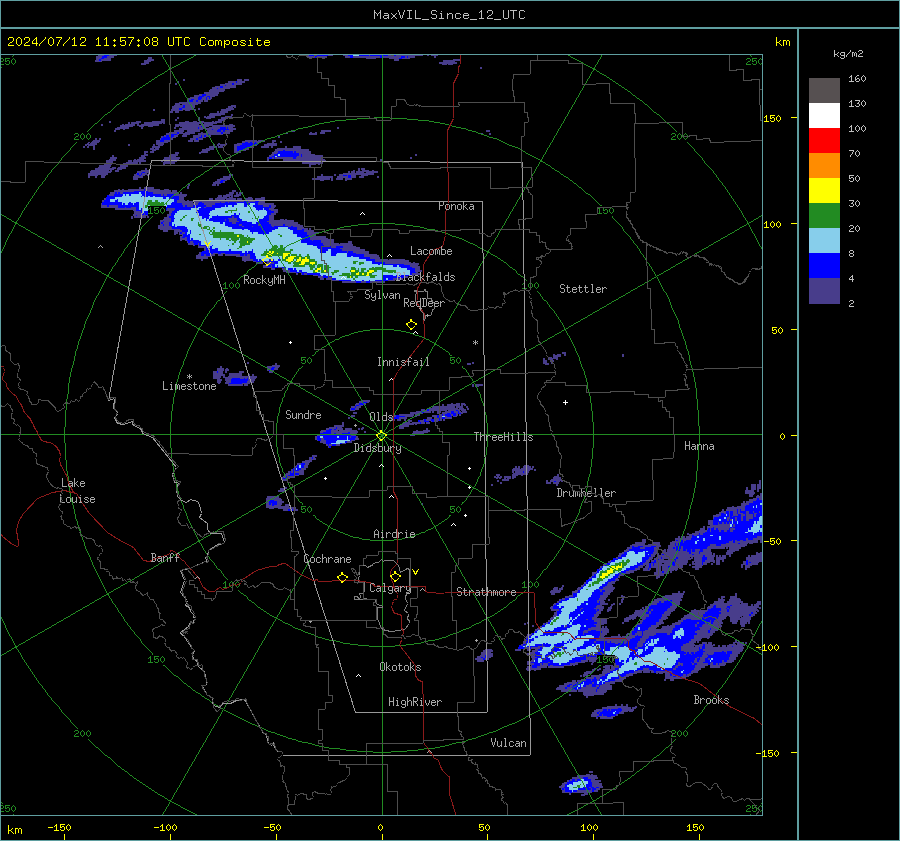Click the Hanna label
900x841 pixels.
click(x=699, y=446)
